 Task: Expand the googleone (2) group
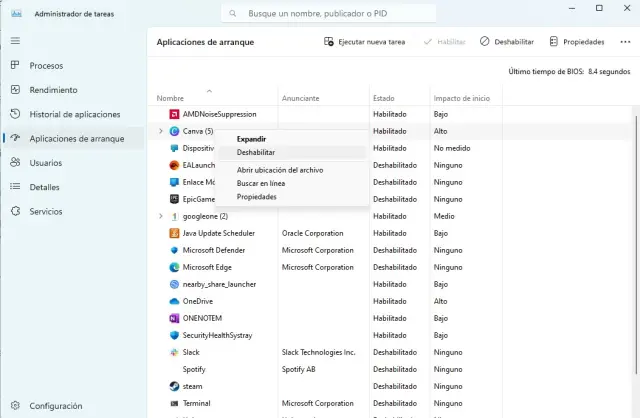pyautogui.click(x=161, y=216)
